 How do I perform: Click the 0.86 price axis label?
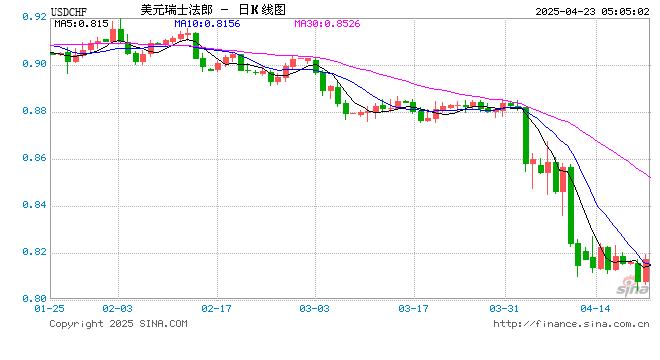coord(34,158)
